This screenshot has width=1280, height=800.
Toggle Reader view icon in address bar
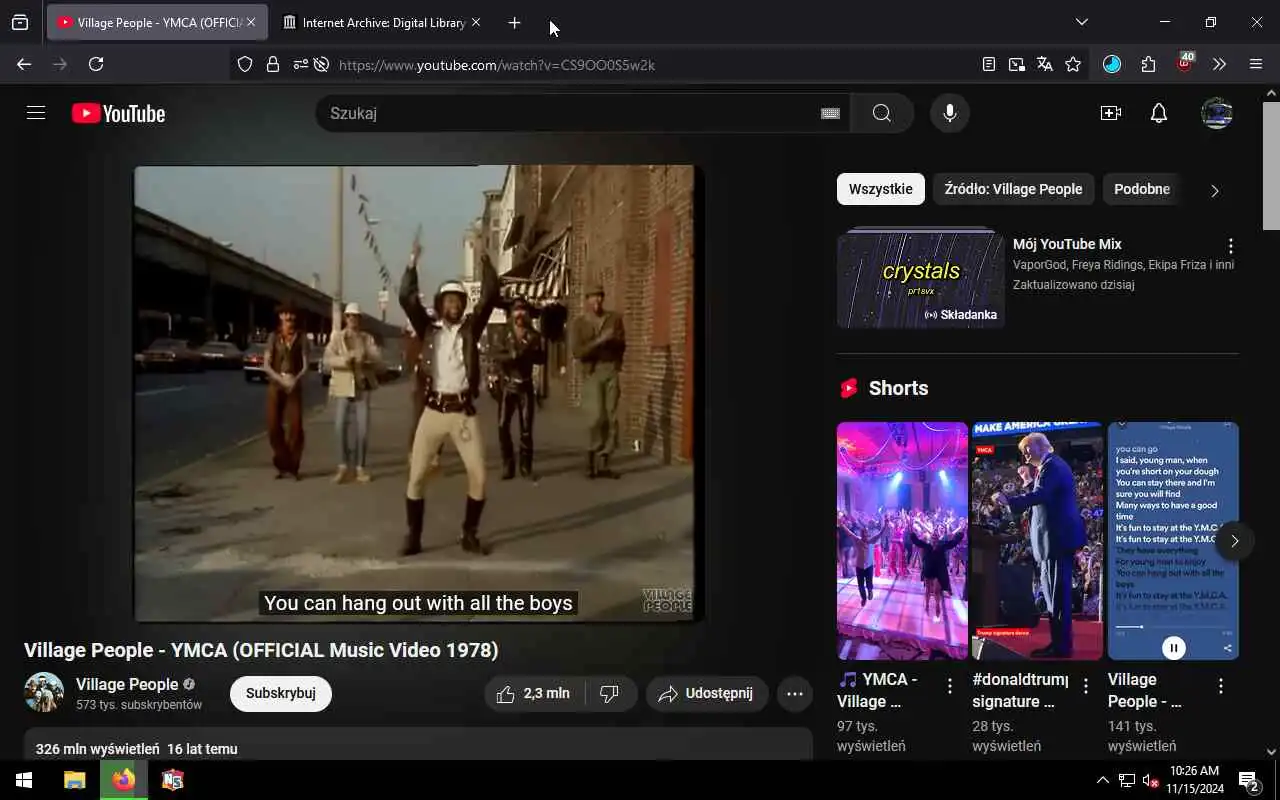click(x=989, y=64)
